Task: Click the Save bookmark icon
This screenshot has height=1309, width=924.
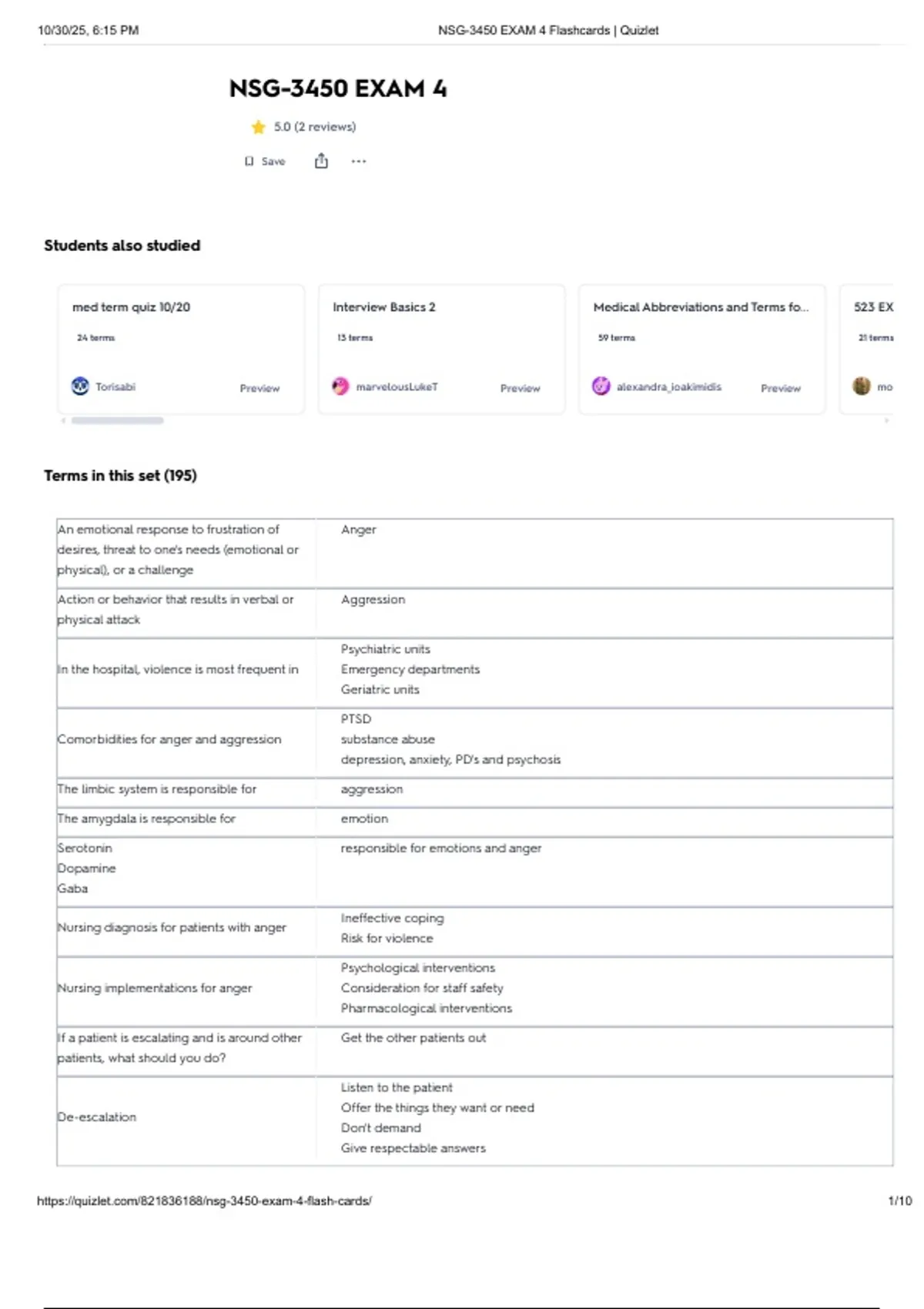Action: (x=249, y=161)
